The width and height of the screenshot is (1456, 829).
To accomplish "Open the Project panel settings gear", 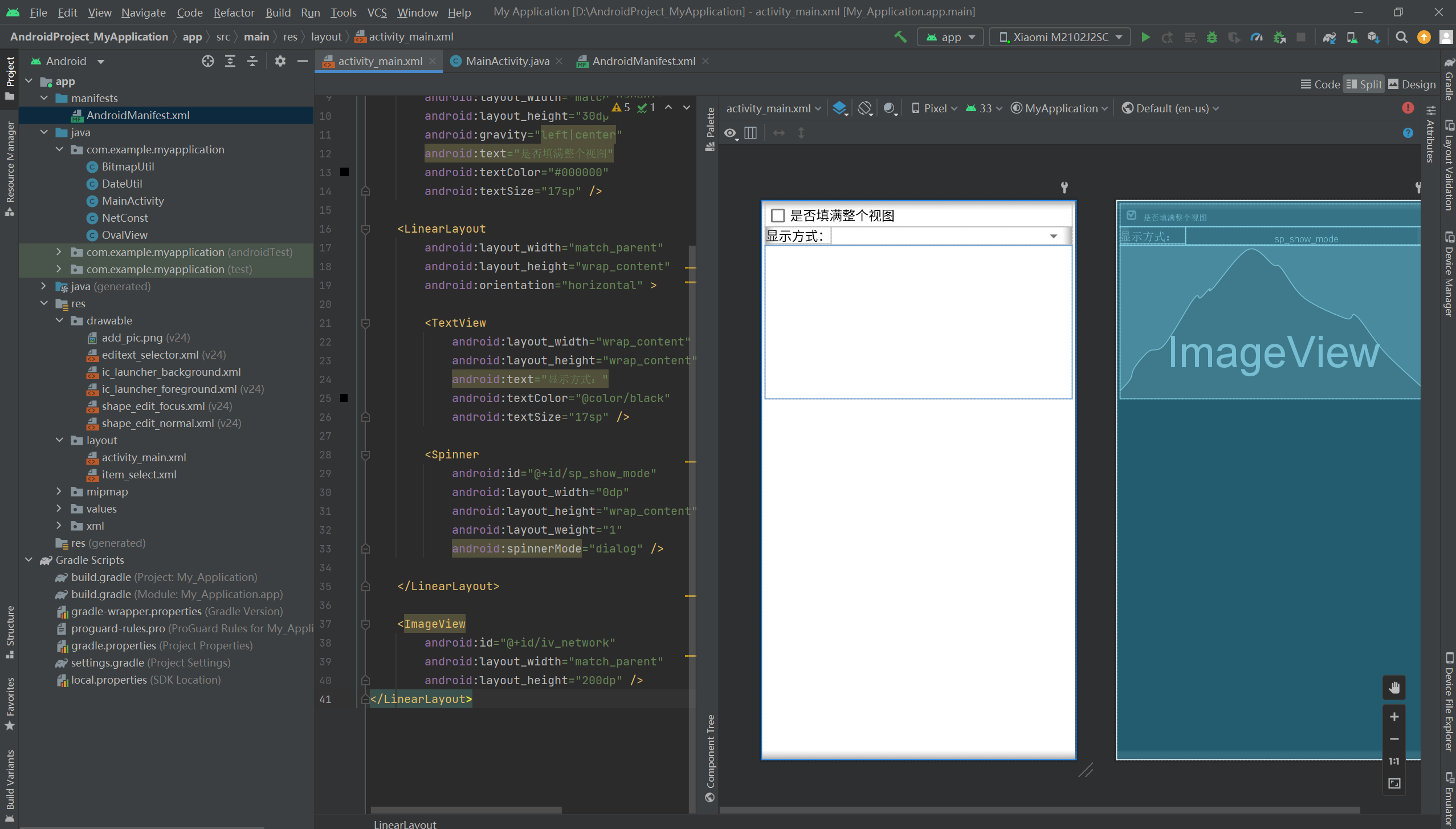I will point(280,62).
